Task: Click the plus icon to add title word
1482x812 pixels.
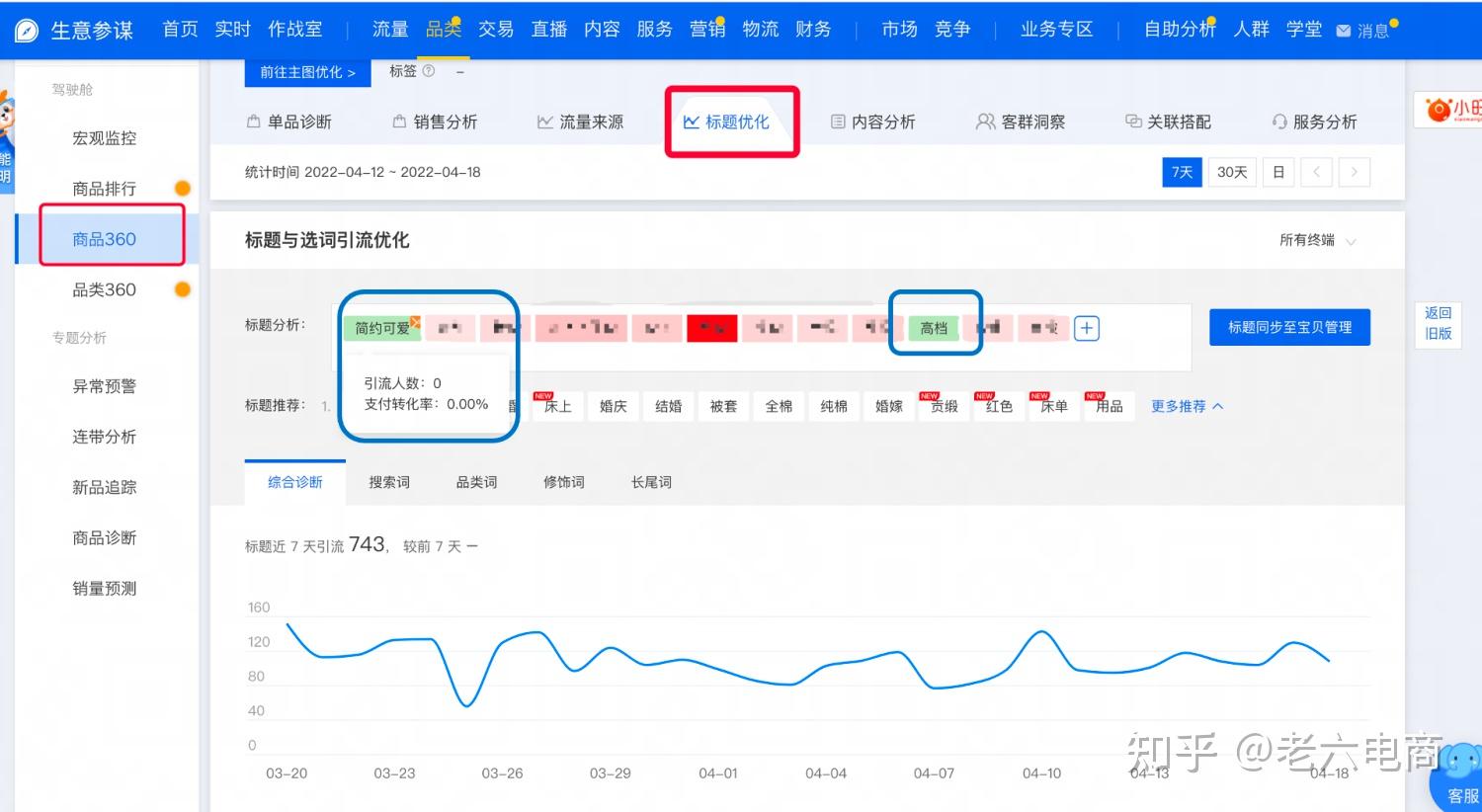Action: (x=1086, y=328)
